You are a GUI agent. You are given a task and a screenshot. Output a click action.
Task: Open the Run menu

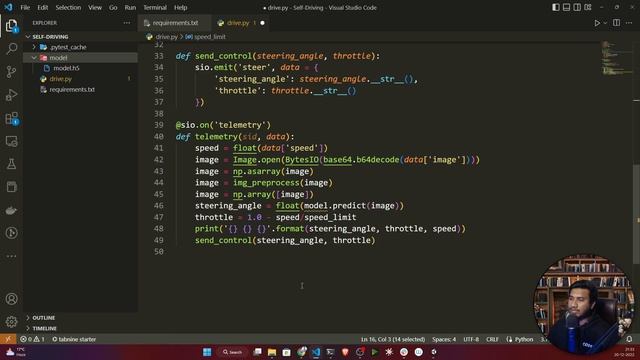click(130, 7)
